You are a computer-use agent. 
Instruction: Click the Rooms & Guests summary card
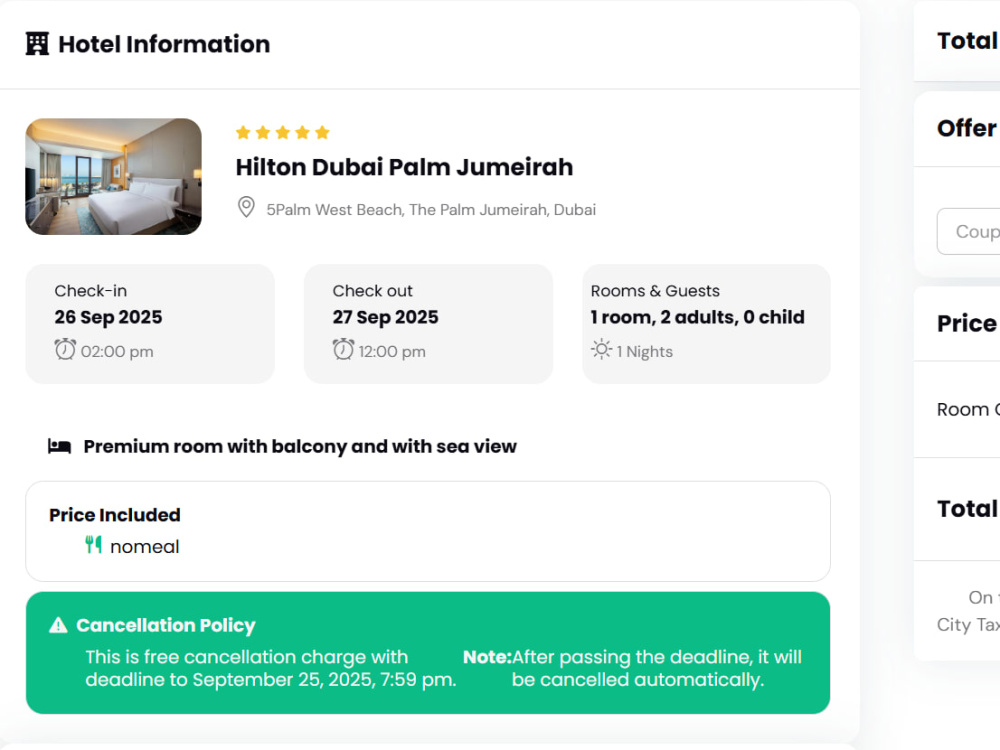[x=706, y=324]
